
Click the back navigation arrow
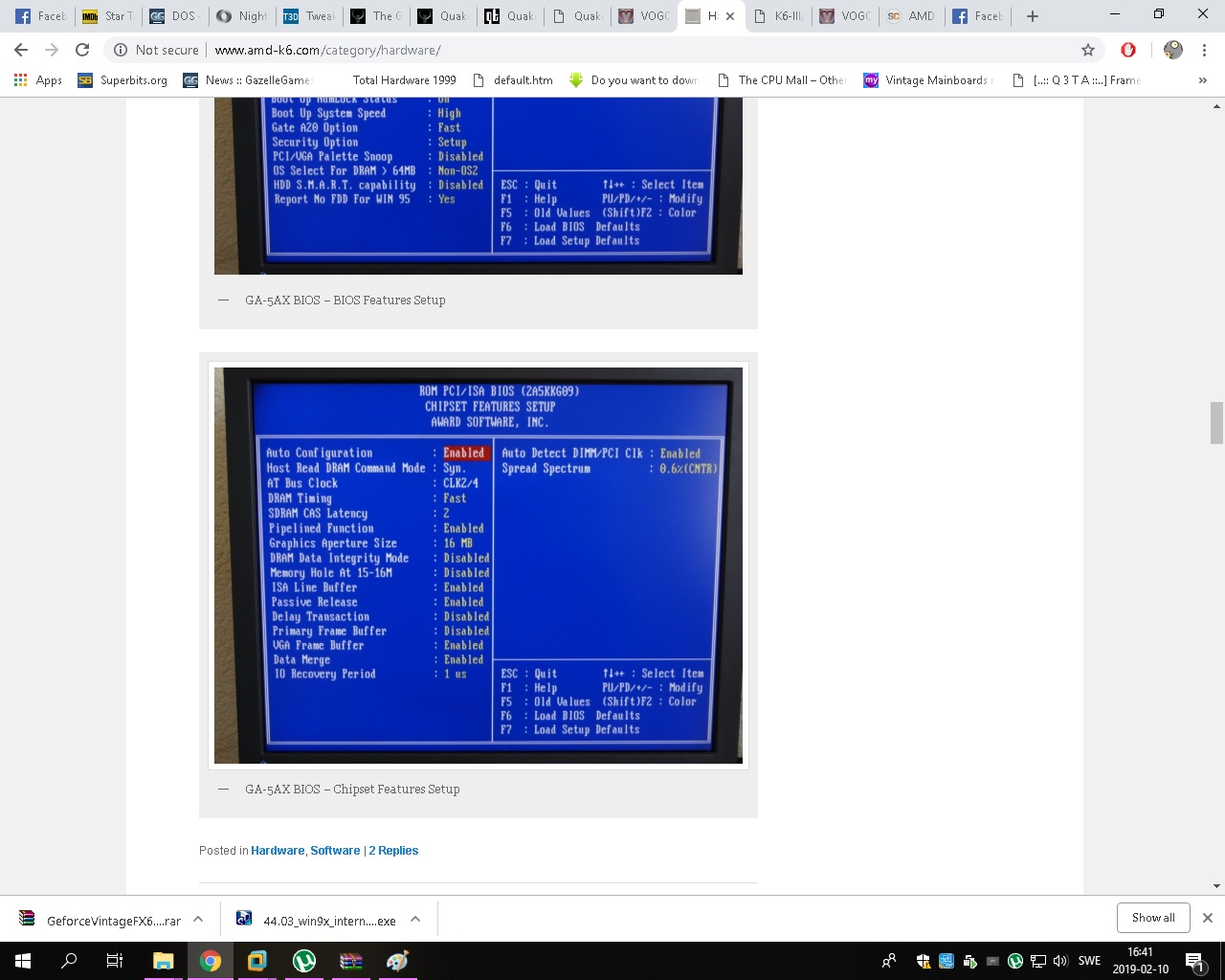pyautogui.click(x=21, y=50)
